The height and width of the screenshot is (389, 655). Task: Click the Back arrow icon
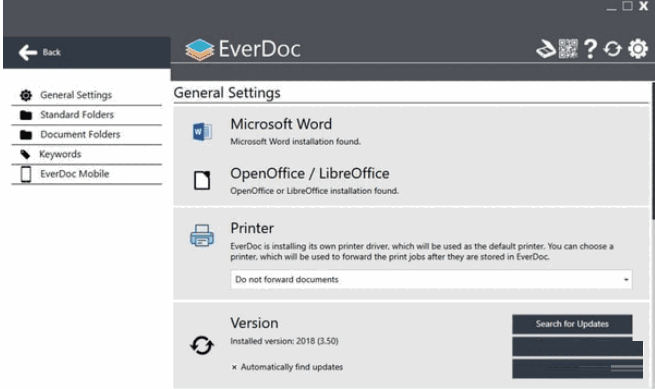click(28, 53)
